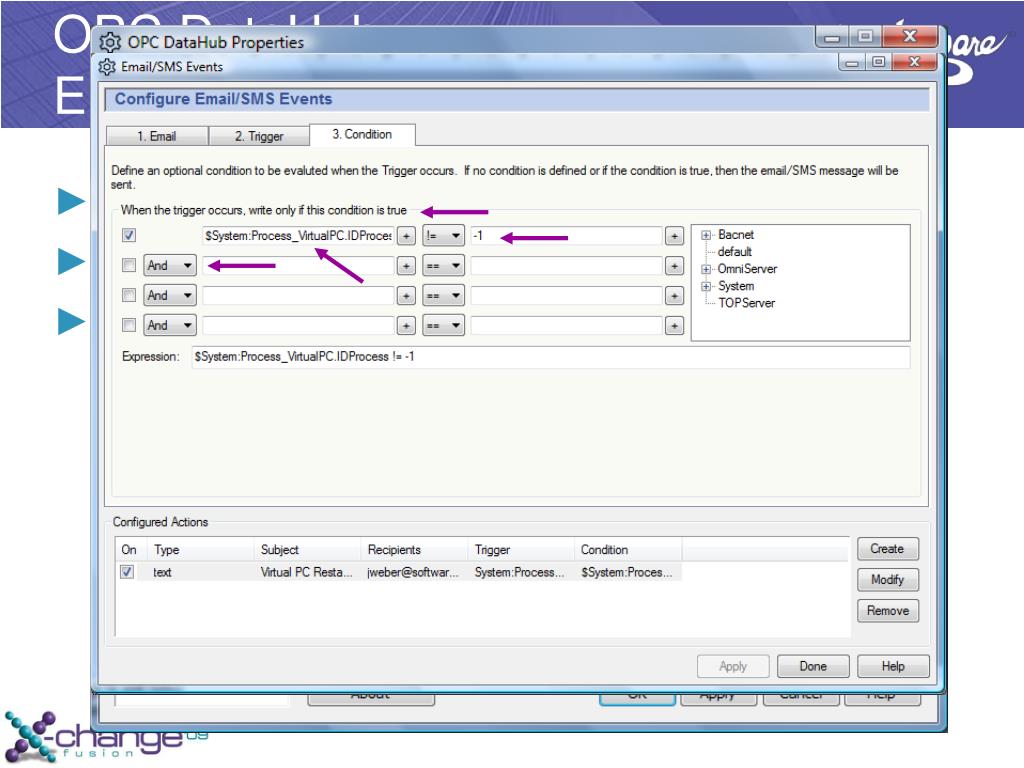The image size is (1024, 768).
Task: Click the Apply button in Email/SMS Events
Action: (733, 666)
